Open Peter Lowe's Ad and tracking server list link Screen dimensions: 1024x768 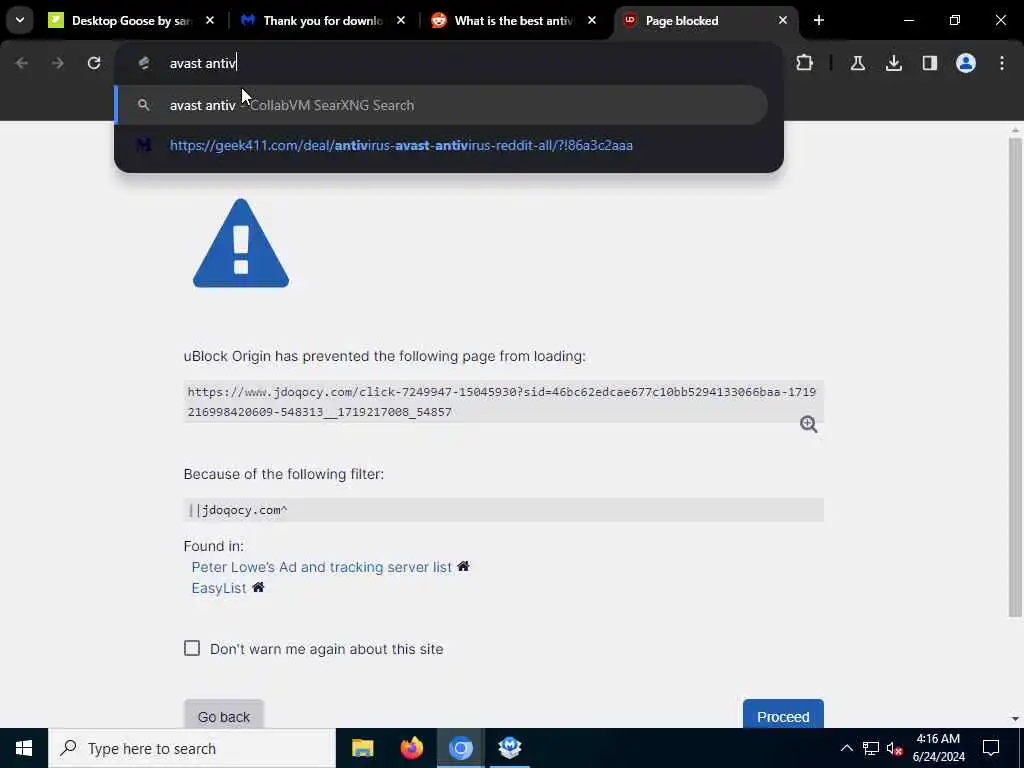[321, 567]
